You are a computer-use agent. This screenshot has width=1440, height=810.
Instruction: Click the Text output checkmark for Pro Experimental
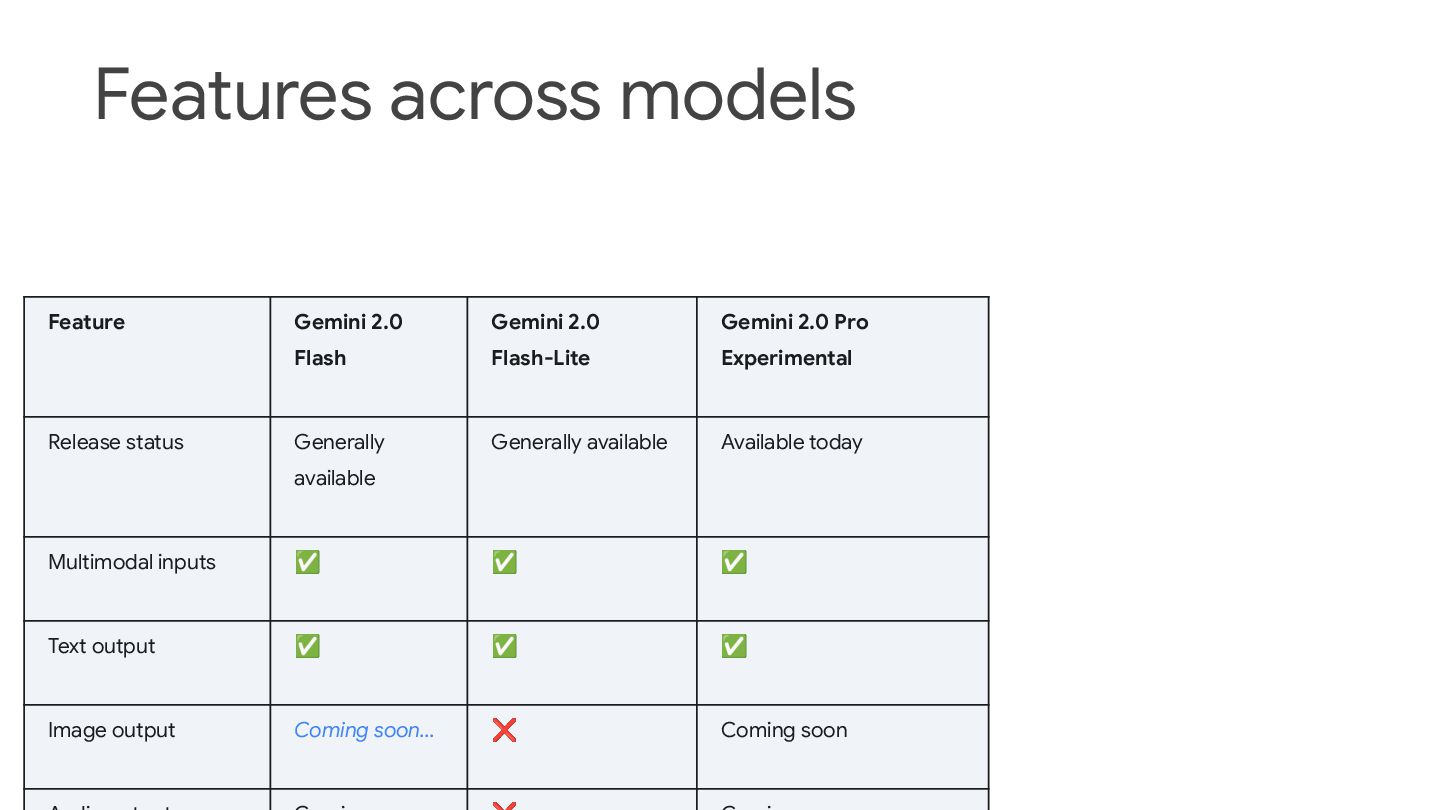(734, 646)
